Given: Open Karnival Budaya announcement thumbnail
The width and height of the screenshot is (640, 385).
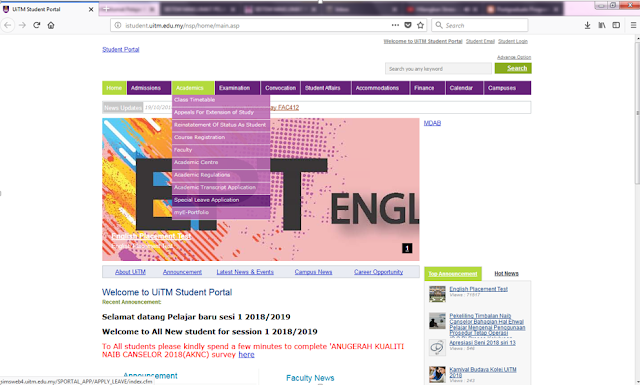Looking at the screenshot, I should (x=437, y=374).
